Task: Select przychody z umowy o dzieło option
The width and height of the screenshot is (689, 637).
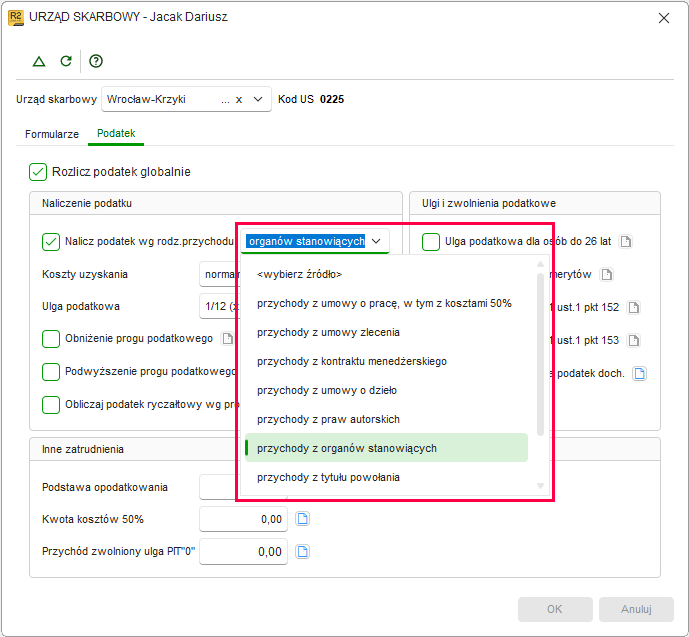Action: (386, 390)
